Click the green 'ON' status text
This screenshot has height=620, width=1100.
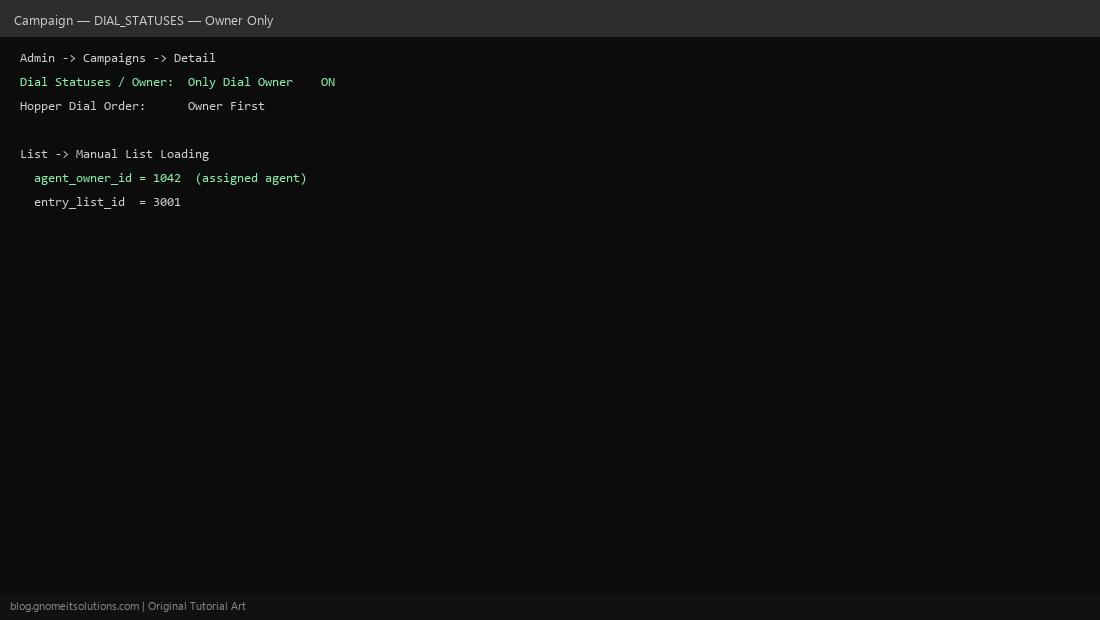328,82
